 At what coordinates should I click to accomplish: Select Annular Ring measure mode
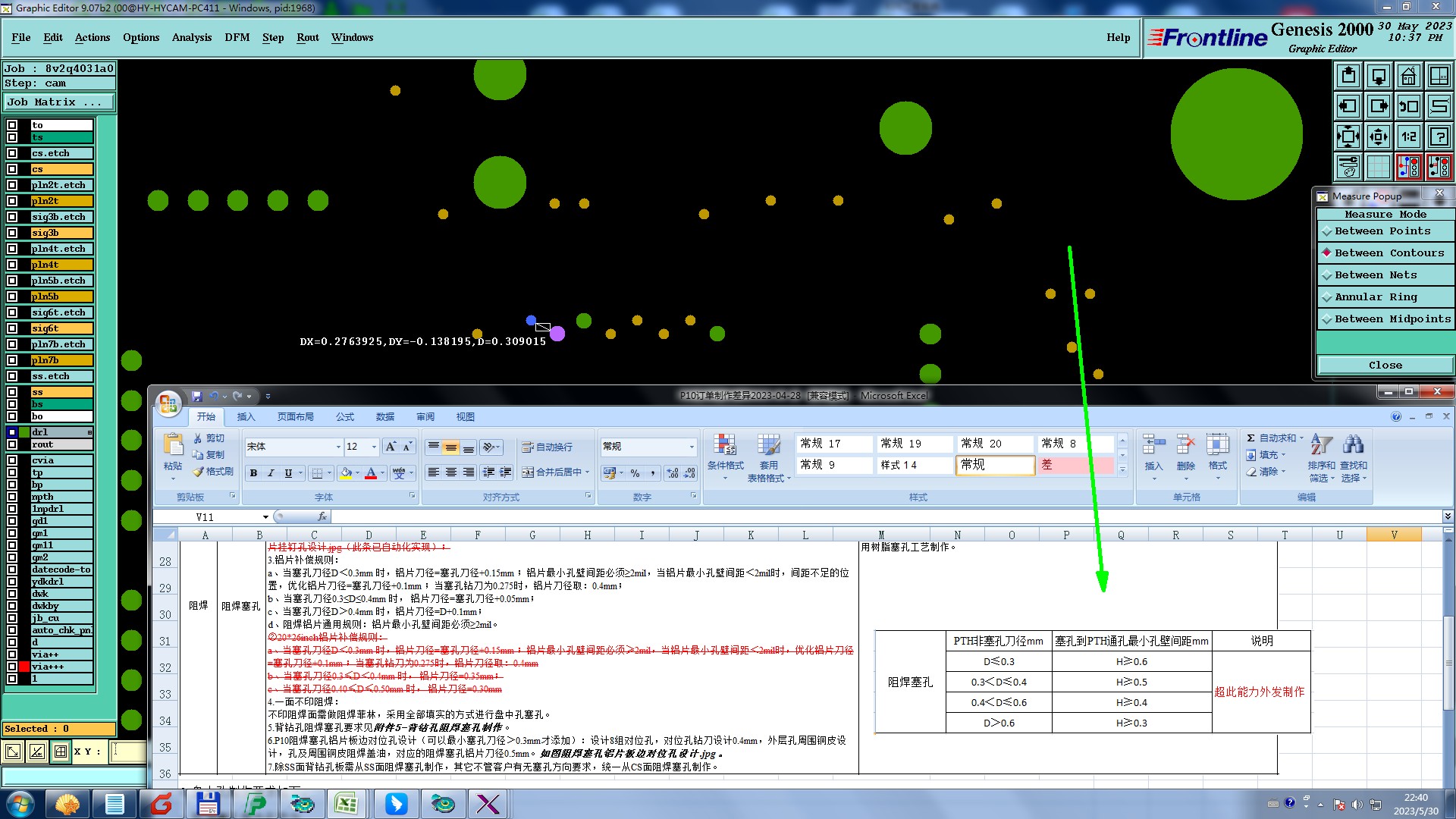(x=1385, y=297)
